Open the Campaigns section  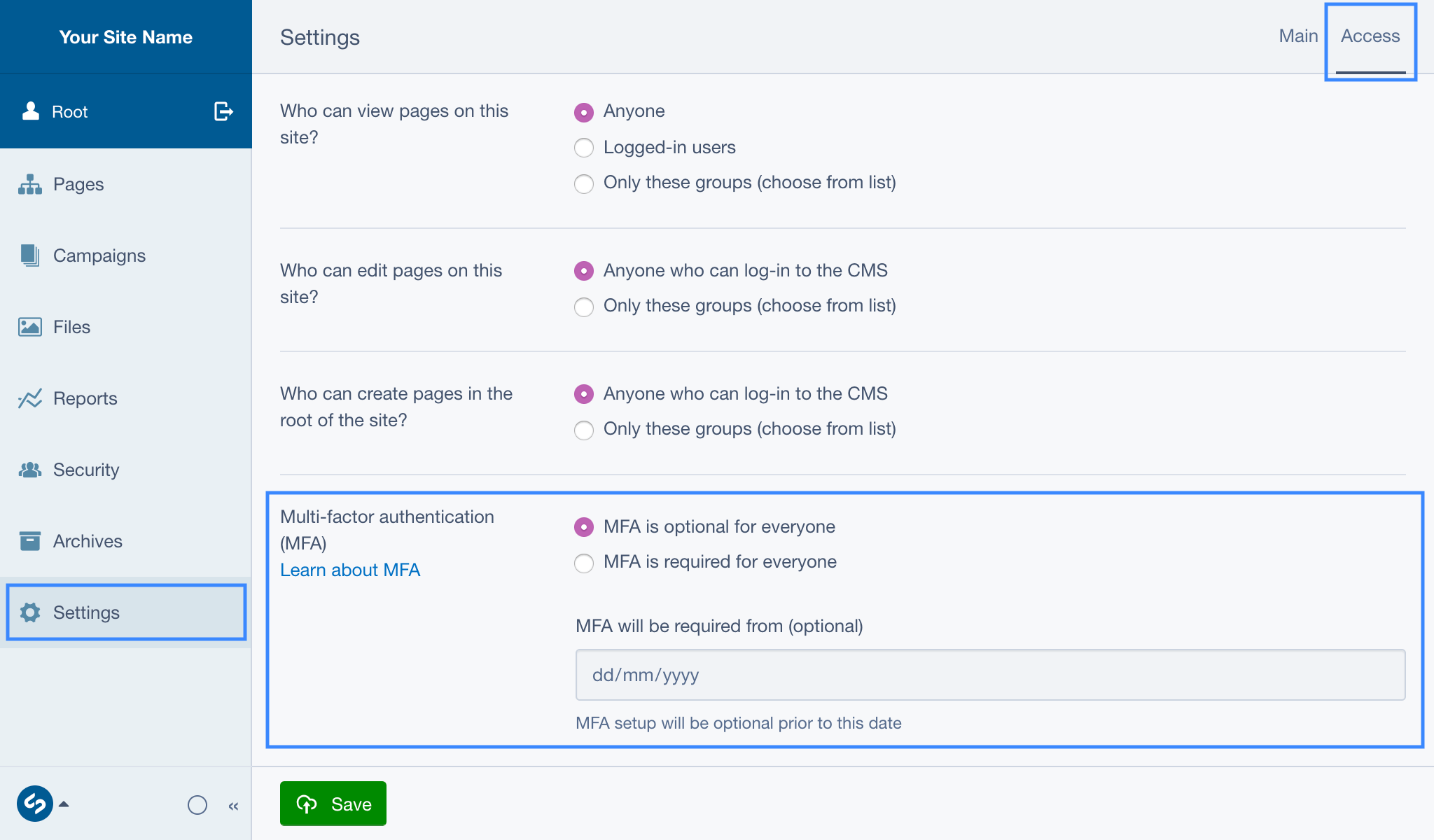point(99,255)
